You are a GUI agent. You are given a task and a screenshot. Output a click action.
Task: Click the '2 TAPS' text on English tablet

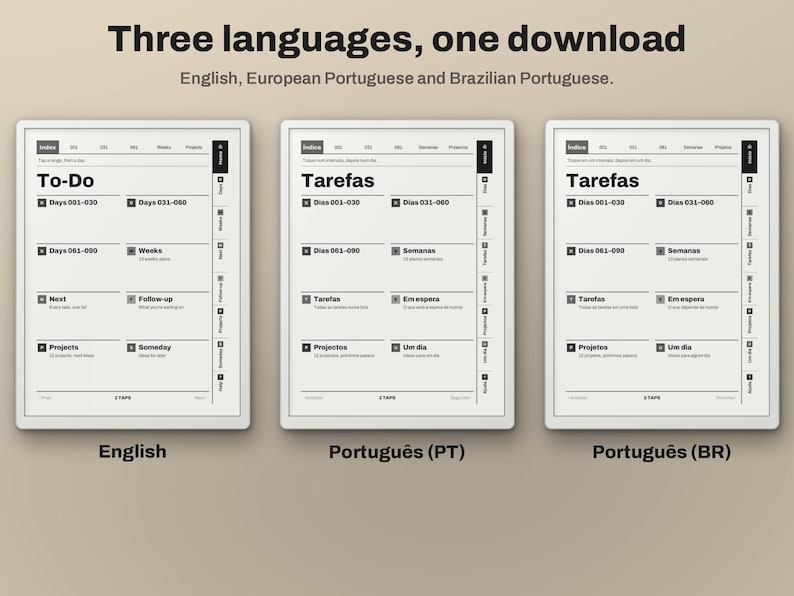(x=123, y=398)
